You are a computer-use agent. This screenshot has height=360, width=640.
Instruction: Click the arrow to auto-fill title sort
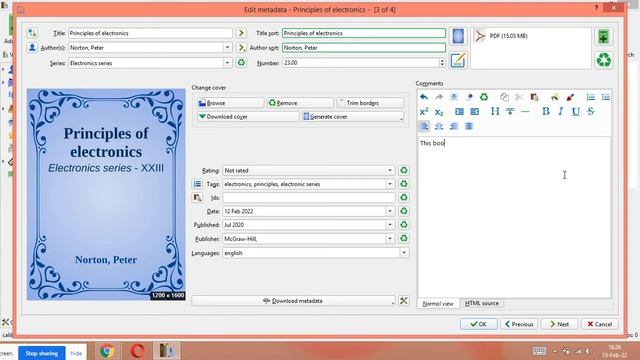pyautogui.click(x=241, y=33)
